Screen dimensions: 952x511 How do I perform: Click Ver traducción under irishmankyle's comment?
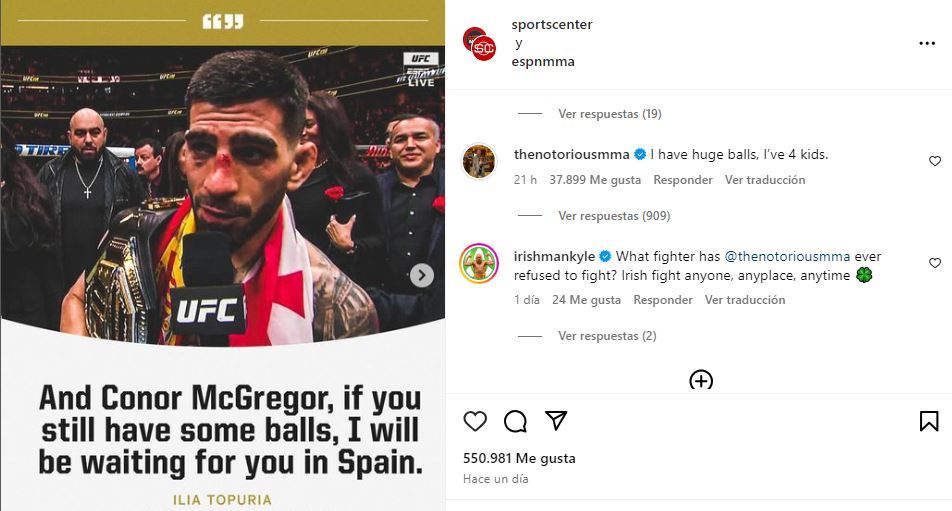tap(744, 300)
